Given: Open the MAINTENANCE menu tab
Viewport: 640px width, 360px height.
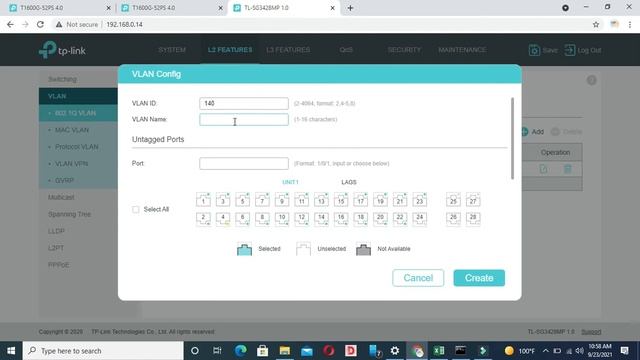Looking at the screenshot, I should click(x=462, y=50).
